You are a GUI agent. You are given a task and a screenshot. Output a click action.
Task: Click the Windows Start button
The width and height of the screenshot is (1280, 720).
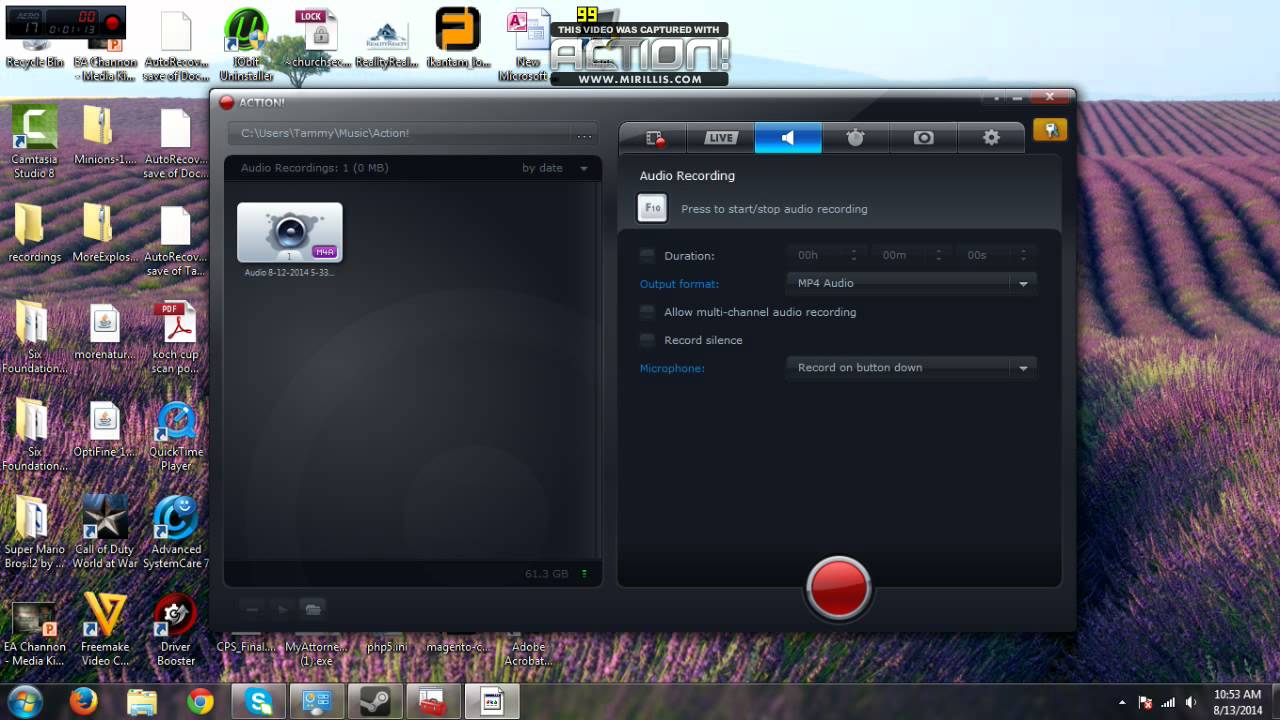coord(25,702)
